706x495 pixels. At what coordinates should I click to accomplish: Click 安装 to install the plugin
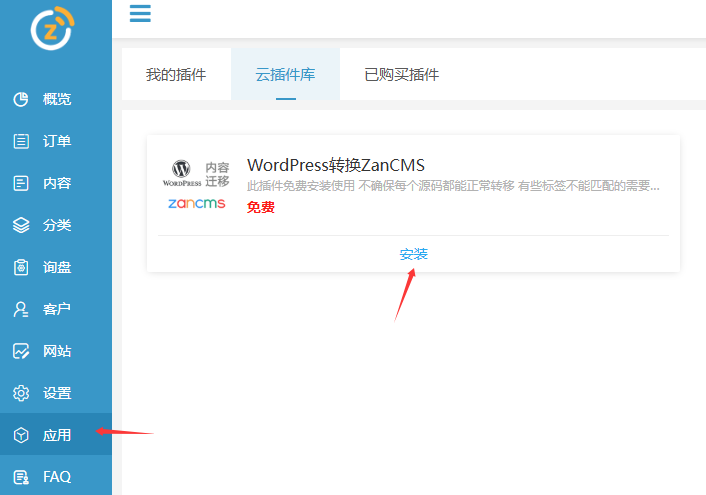(413, 254)
